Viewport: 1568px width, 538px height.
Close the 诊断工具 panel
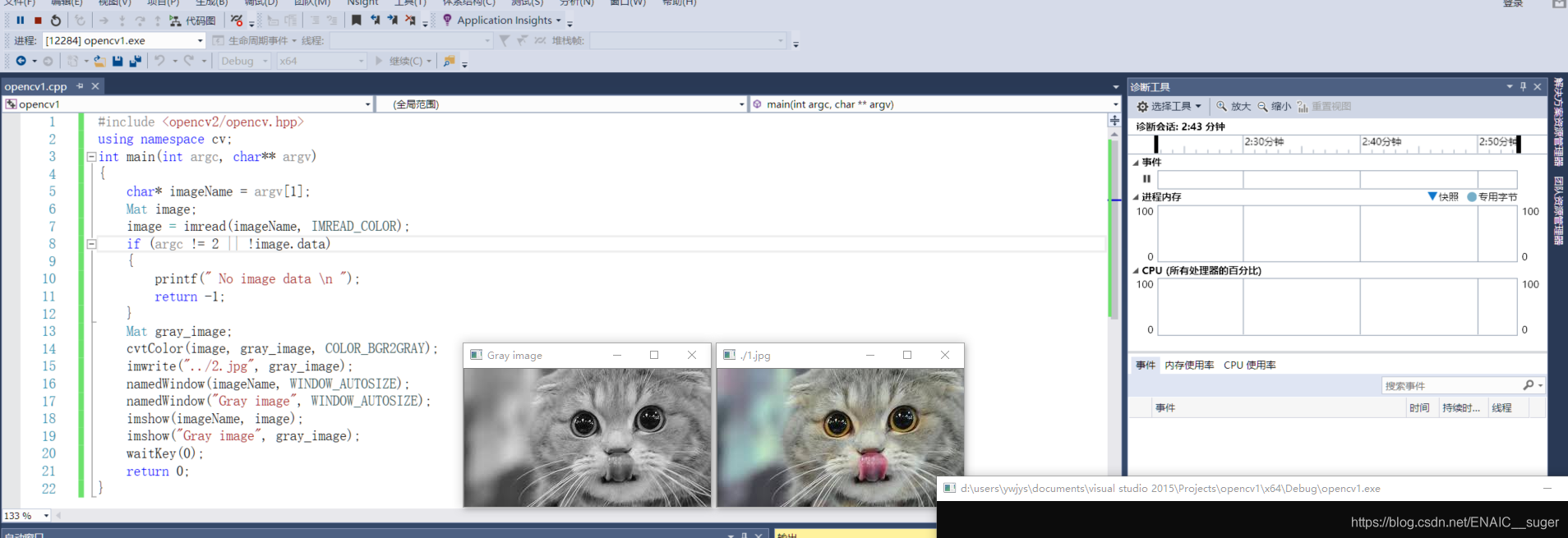(1538, 86)
